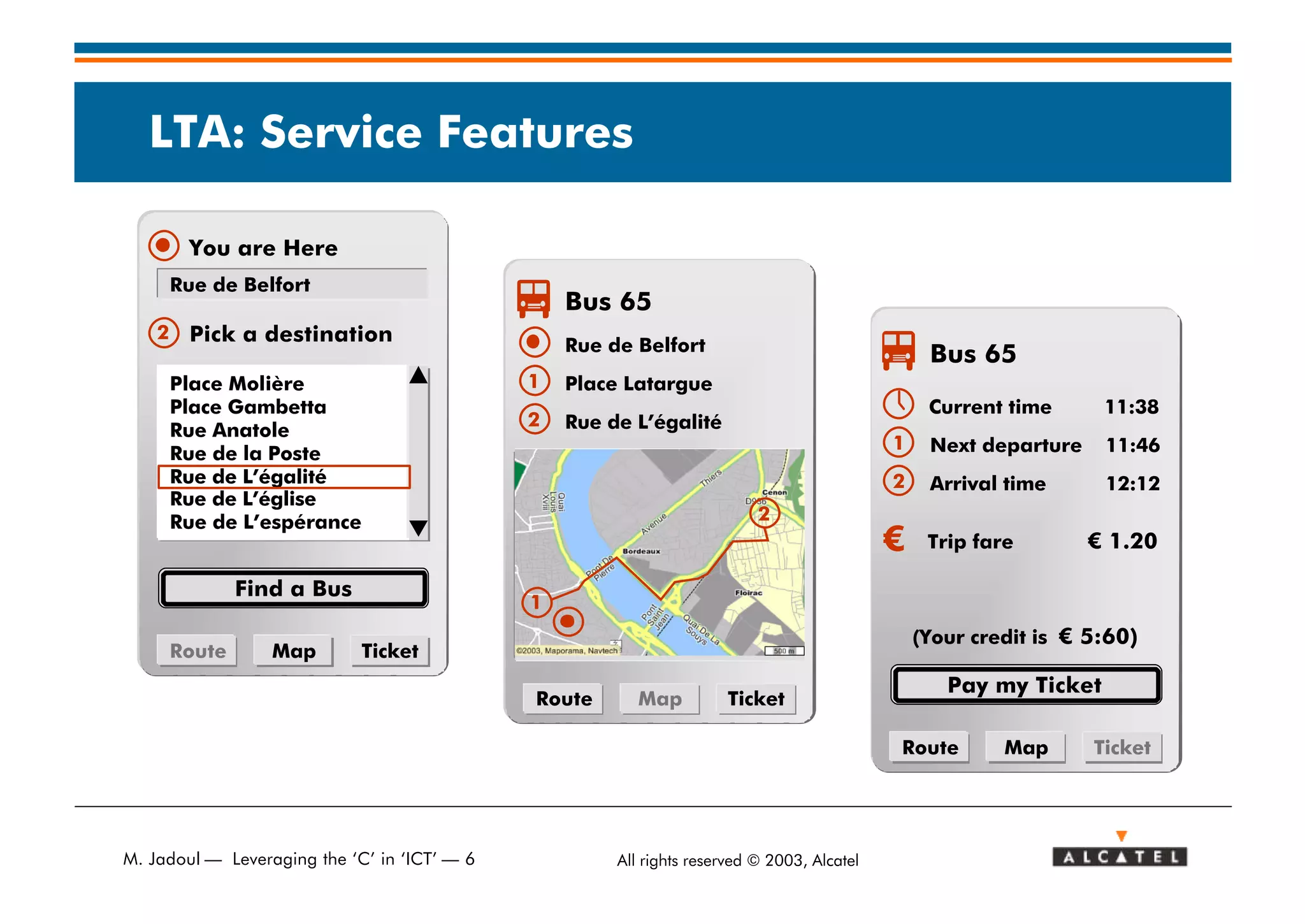The image size is (1305, 924).
Task: Click the Rue de Belfort location field
Action: pos(292,284)
